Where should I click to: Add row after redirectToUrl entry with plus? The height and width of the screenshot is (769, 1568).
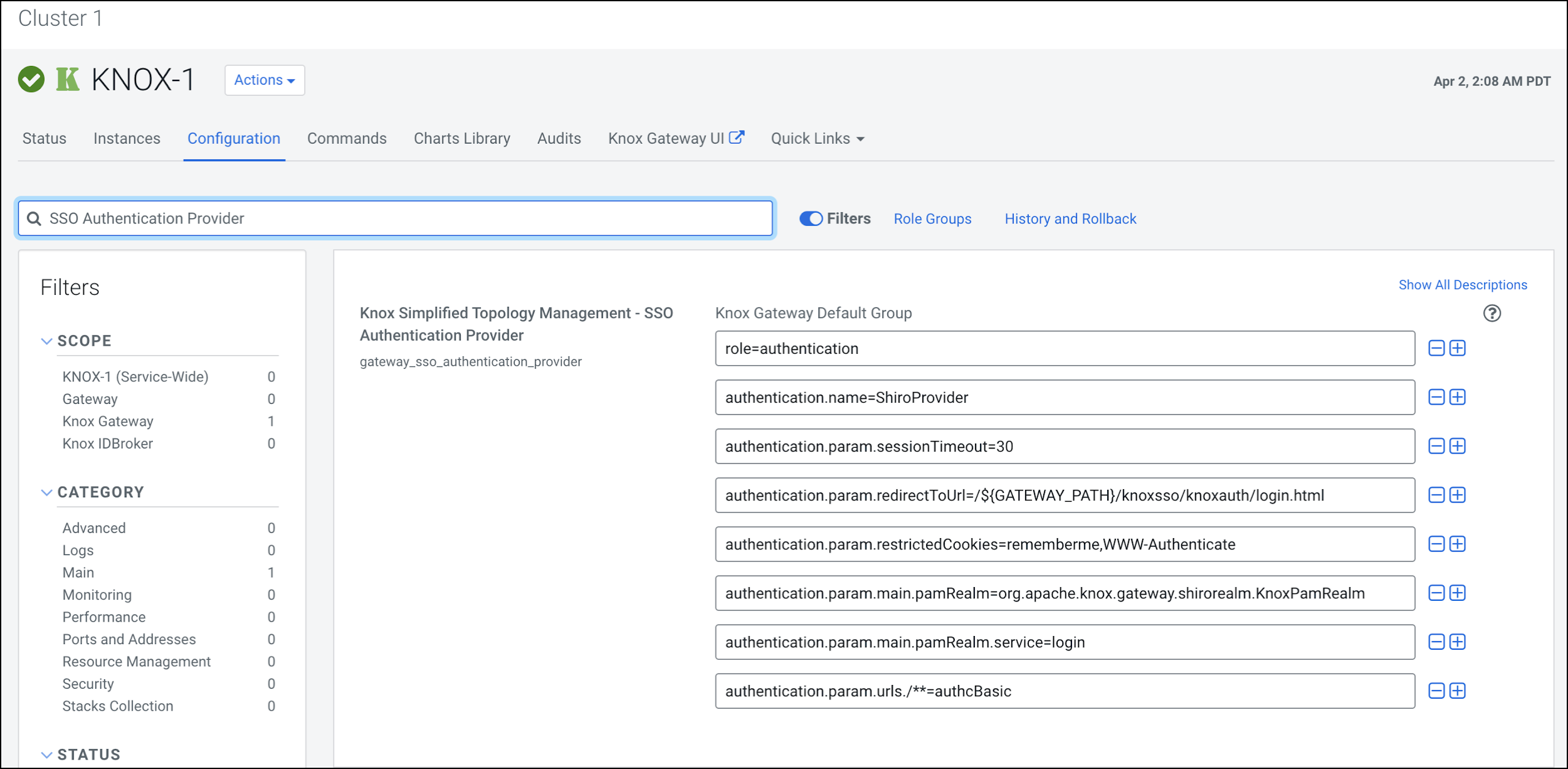pos(1458,495)
